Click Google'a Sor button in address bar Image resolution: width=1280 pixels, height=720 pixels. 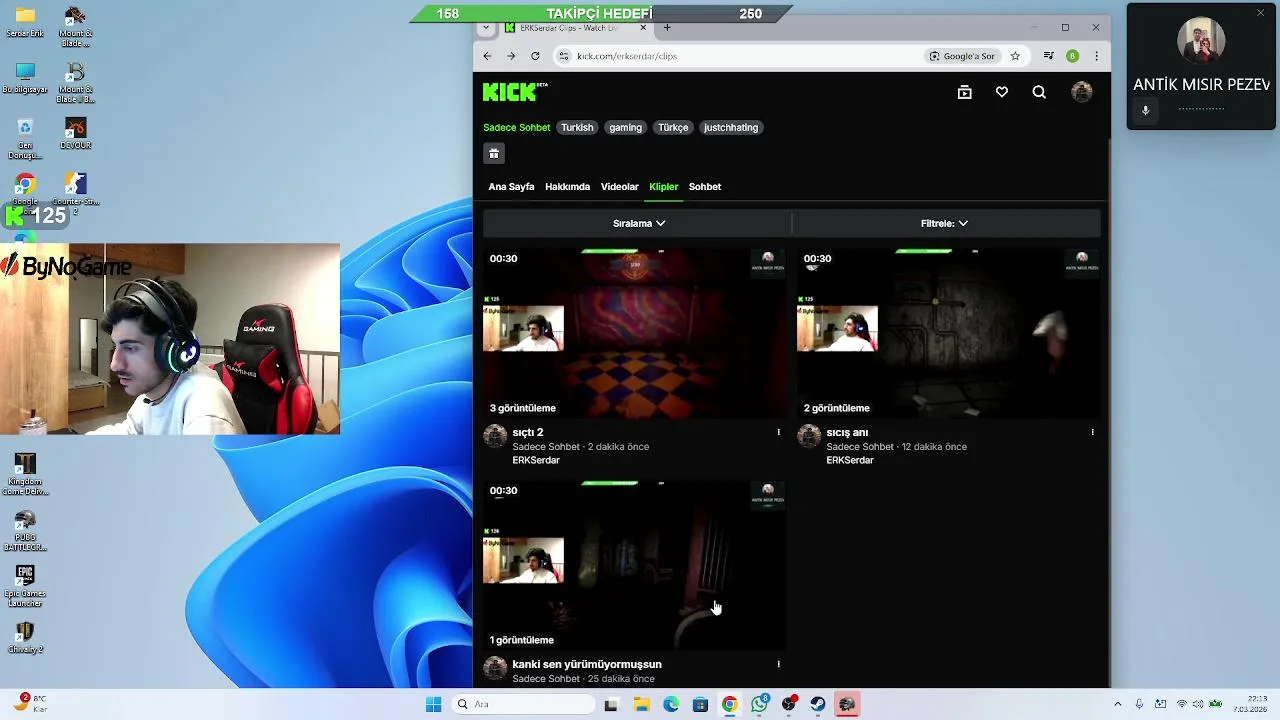[962, 56]
